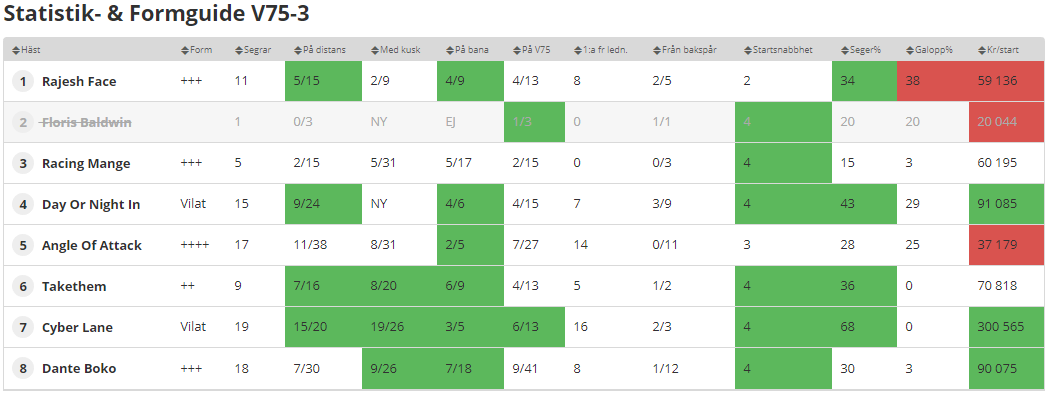Sort by På bana arrow icon
The height and width of the screenshot is (395, 1051).
coord(450,50)
